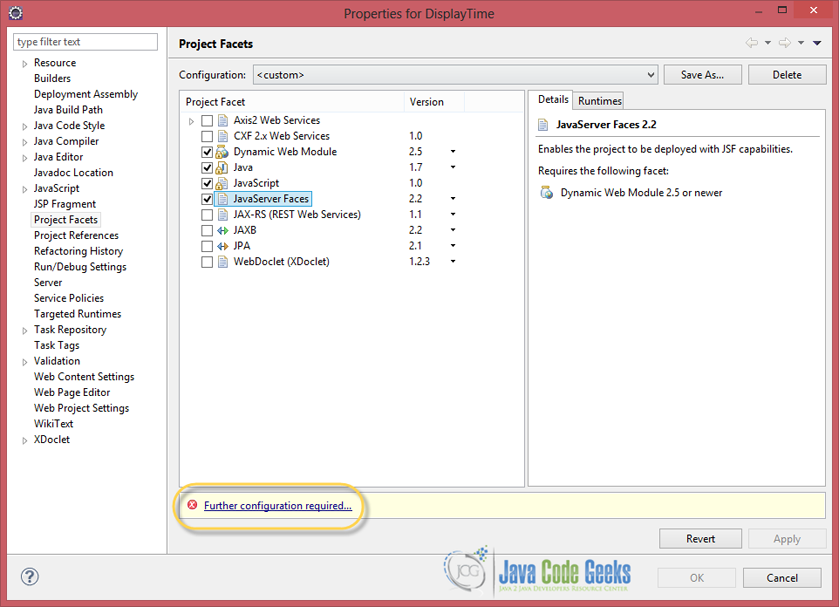Image resolution: width=839 pixels, height=607 pixels.
Task: Check the JAXB facet checkbox
Action: pos(207,231)
